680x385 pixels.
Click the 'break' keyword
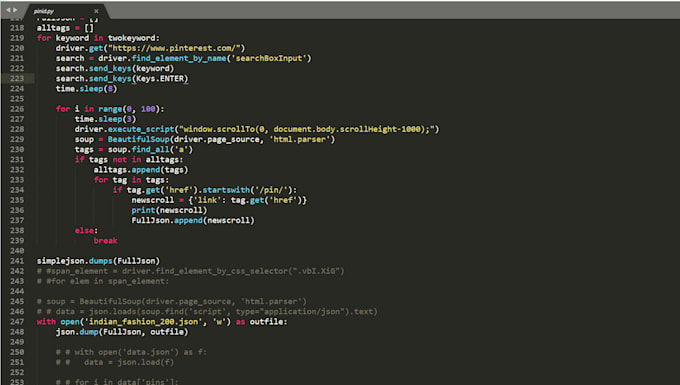[x=105, y=241]
